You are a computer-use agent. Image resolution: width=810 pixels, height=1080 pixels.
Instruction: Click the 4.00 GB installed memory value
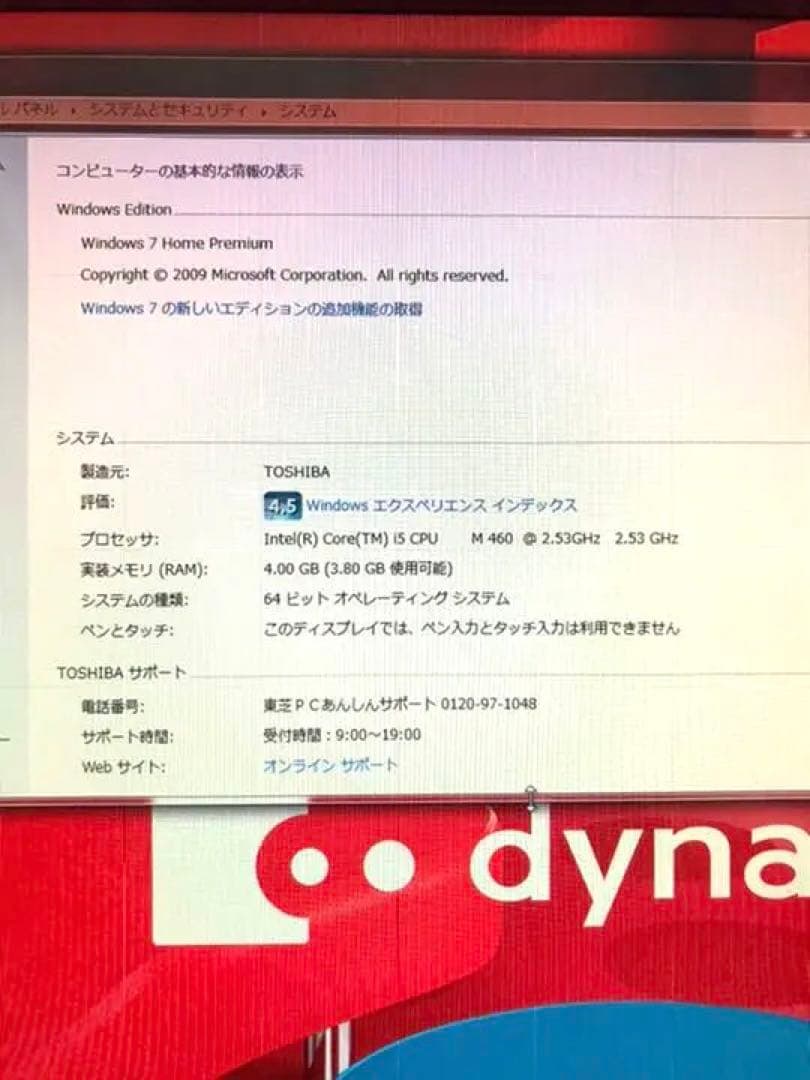(x=356, y=568)
